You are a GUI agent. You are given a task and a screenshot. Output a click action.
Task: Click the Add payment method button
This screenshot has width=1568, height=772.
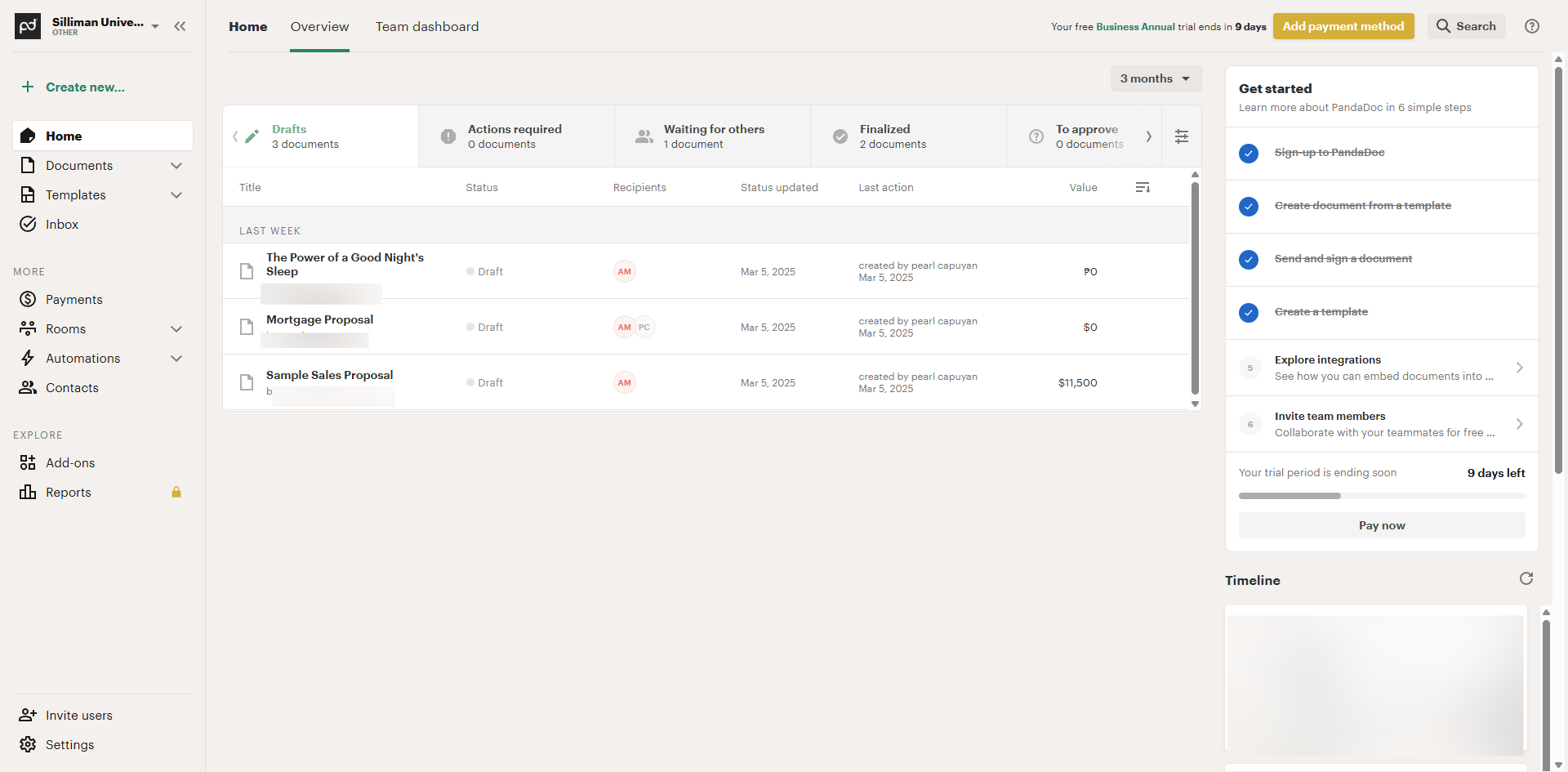pos(1343,26)
